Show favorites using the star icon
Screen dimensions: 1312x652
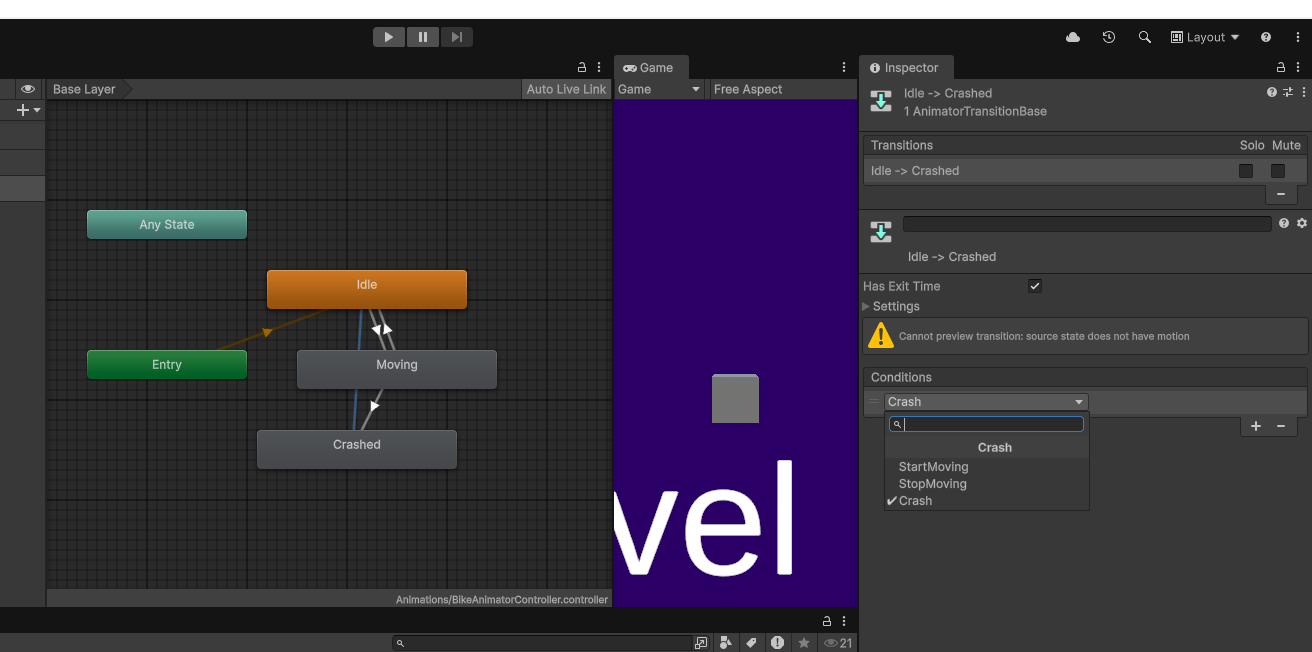tap(804, 642)
